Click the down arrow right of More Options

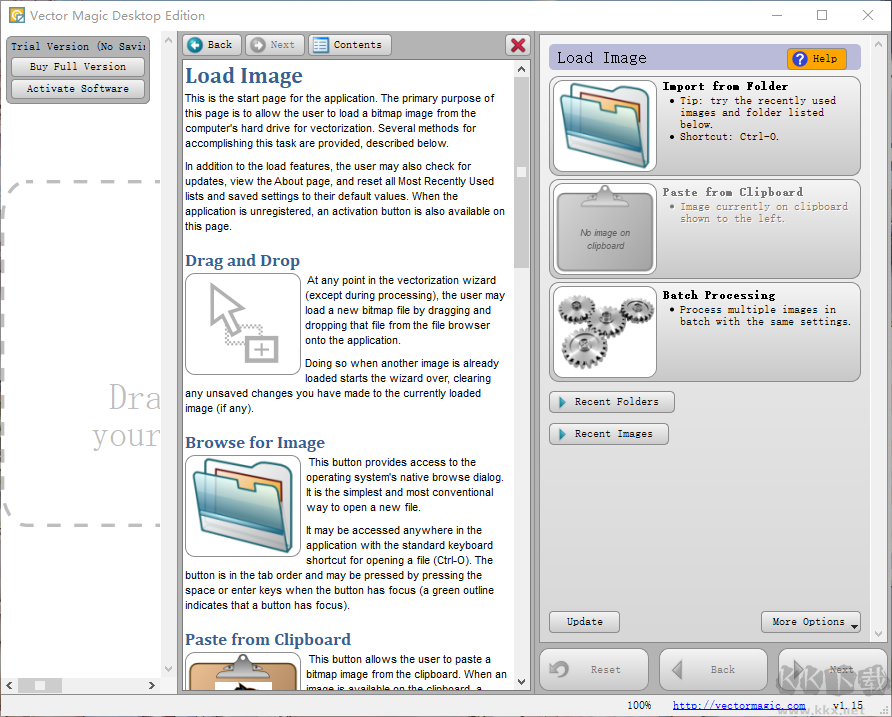(x=878, y=633)
